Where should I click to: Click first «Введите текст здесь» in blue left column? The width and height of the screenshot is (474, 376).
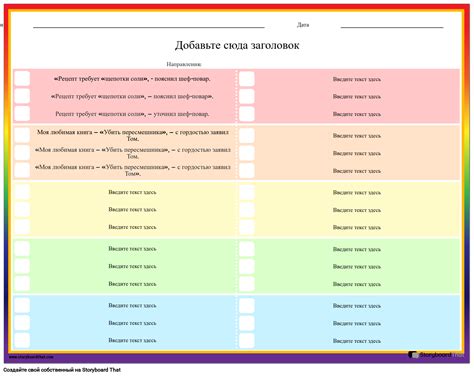tap(132, 305)
